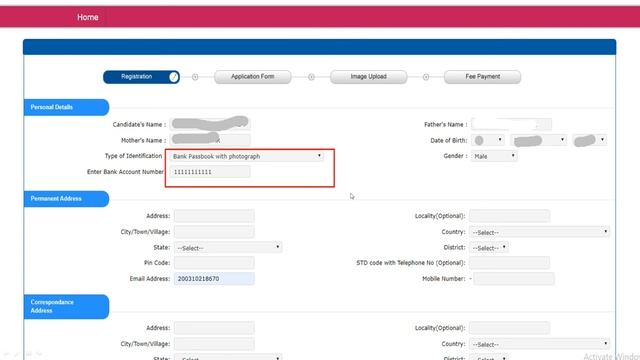Click the circle connector after Registration step

[x=195, y=77]
